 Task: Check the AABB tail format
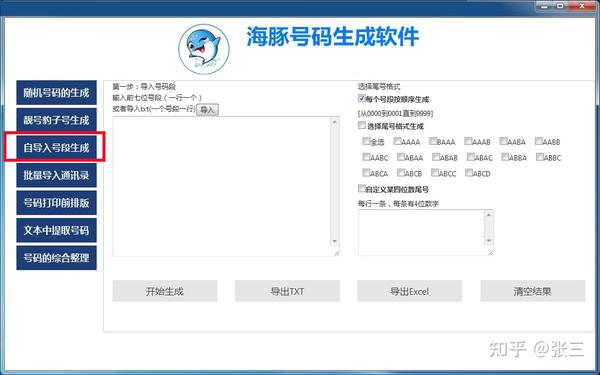(x=538, y=141)
